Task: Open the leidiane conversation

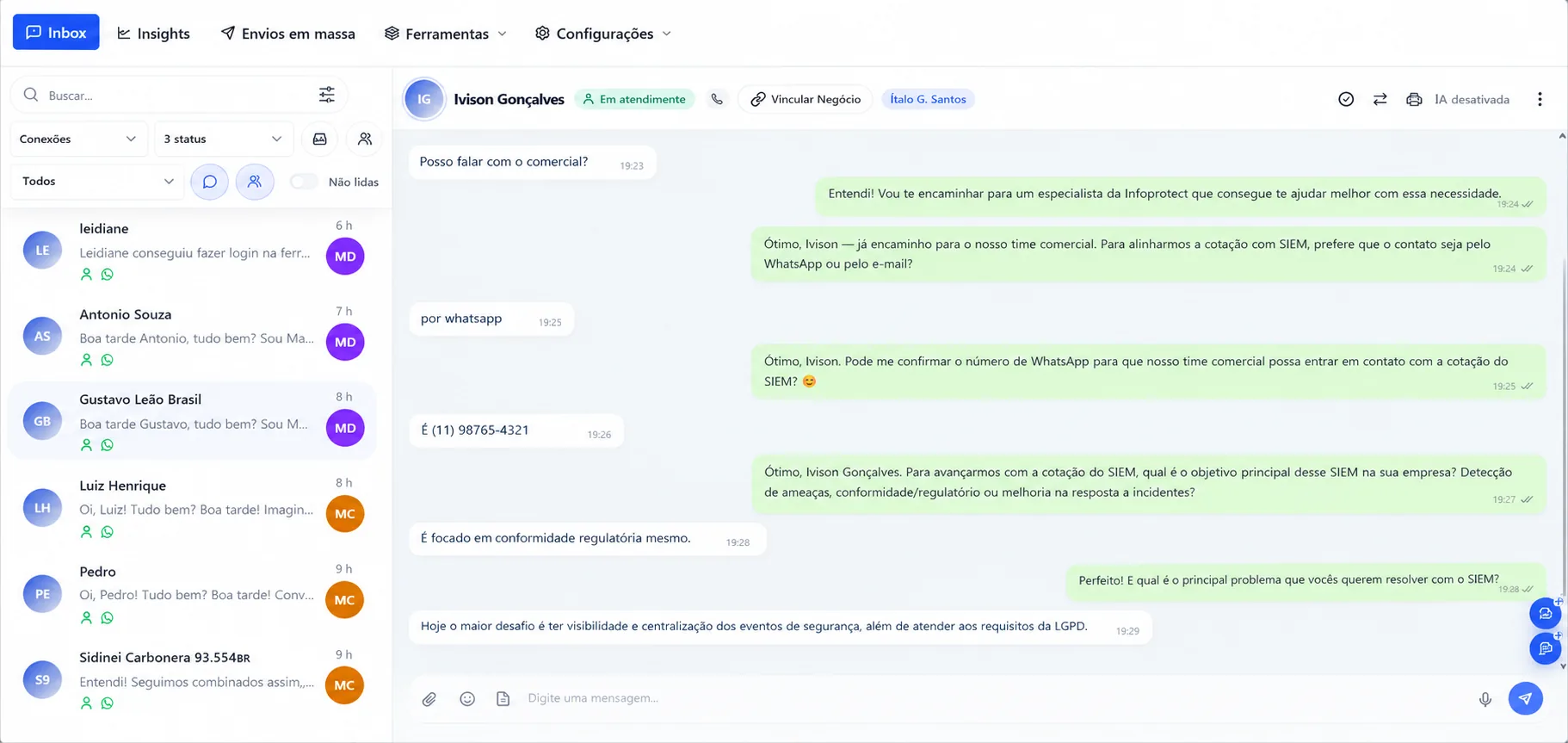Action: point(193,251)
